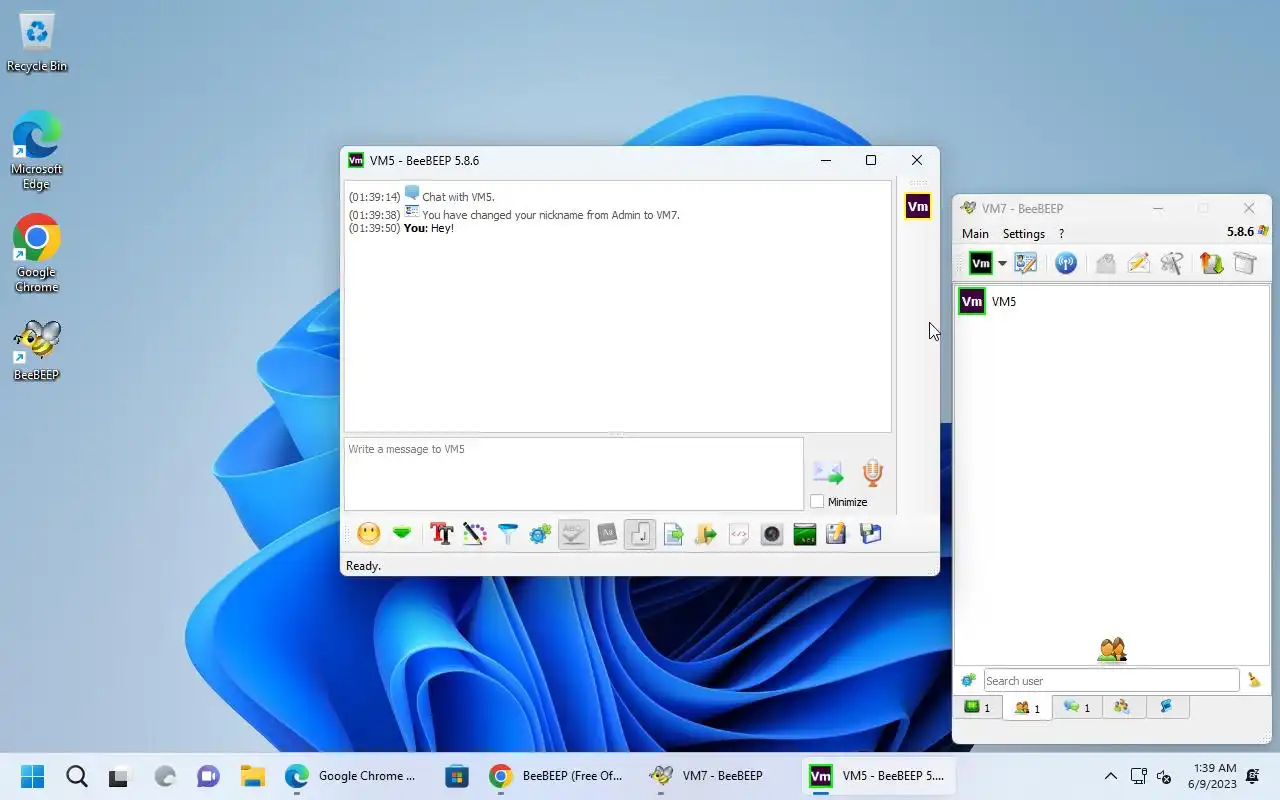Viewport: 1280px width, 800px height.
Task: Click the blue funnel filter icon
Action: click(508, 534)
